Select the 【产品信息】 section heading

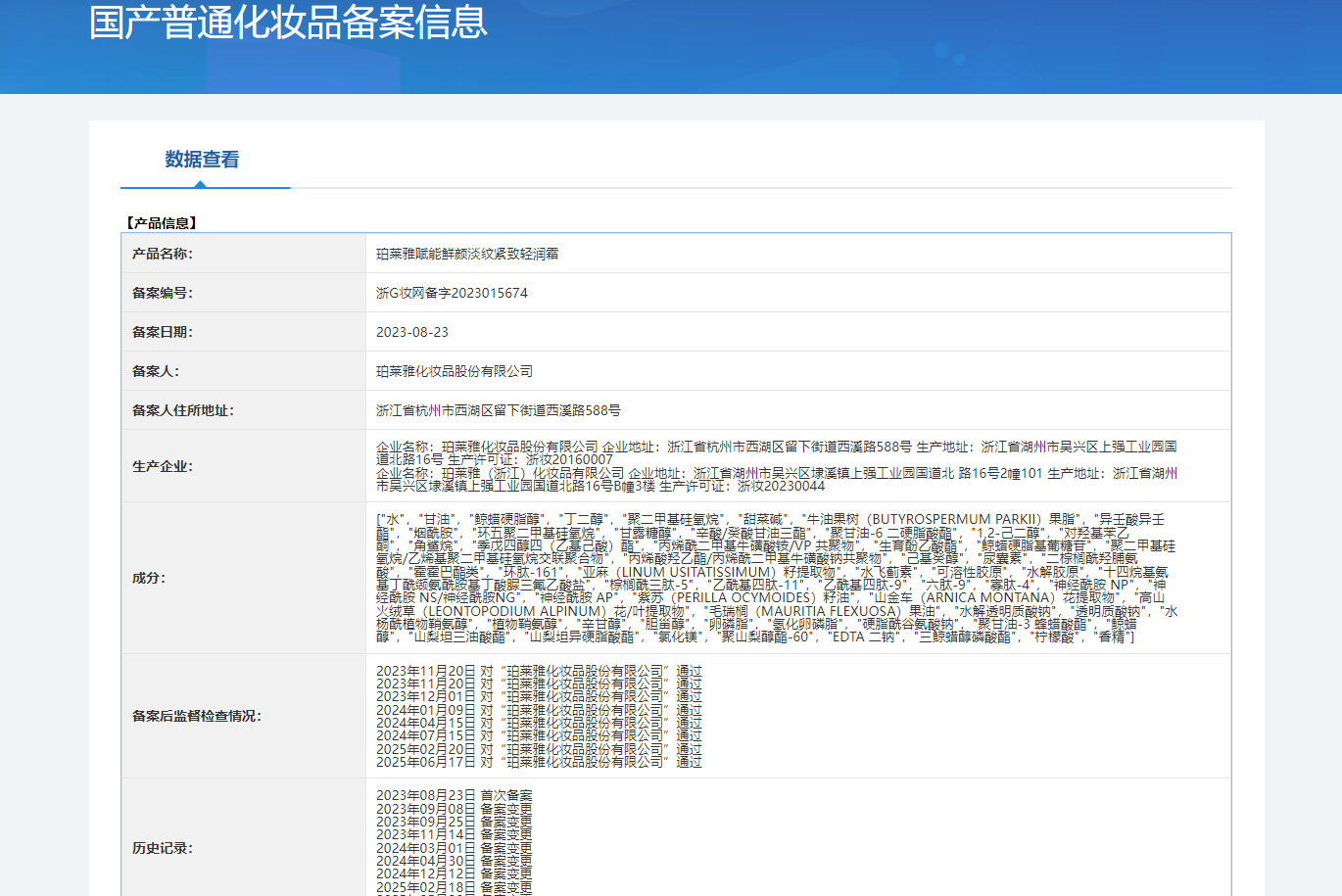click(x=162, y=223)
